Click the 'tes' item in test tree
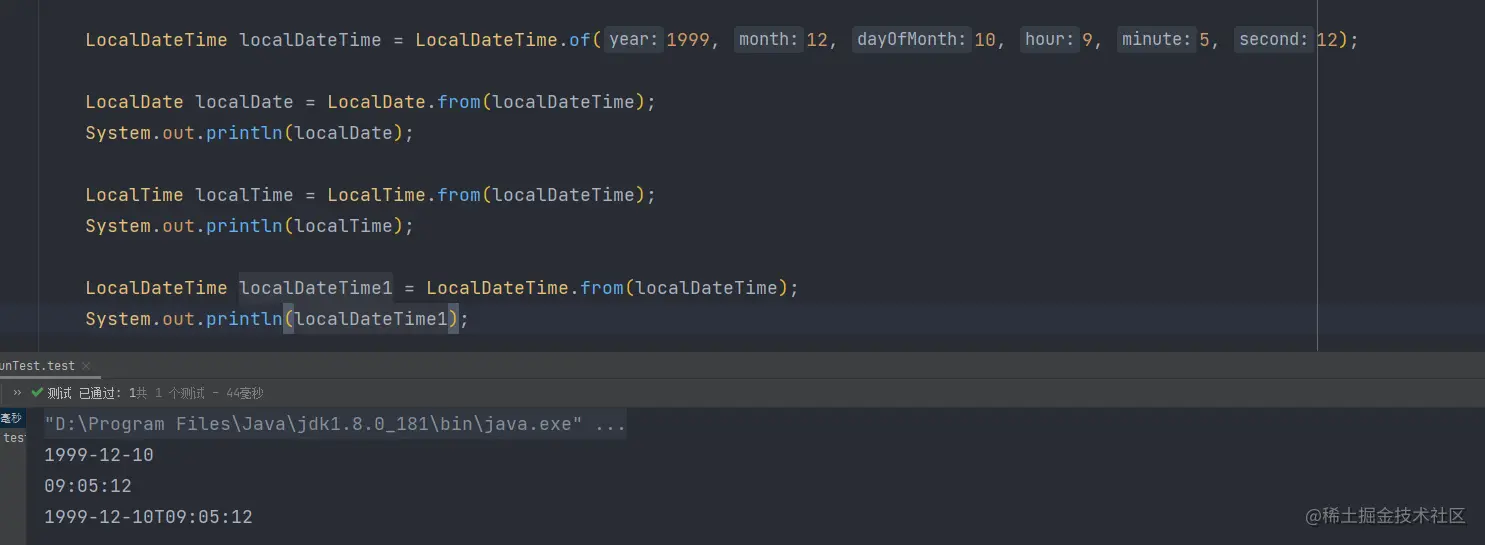The image size is (1485, 545). coord(13,437)
